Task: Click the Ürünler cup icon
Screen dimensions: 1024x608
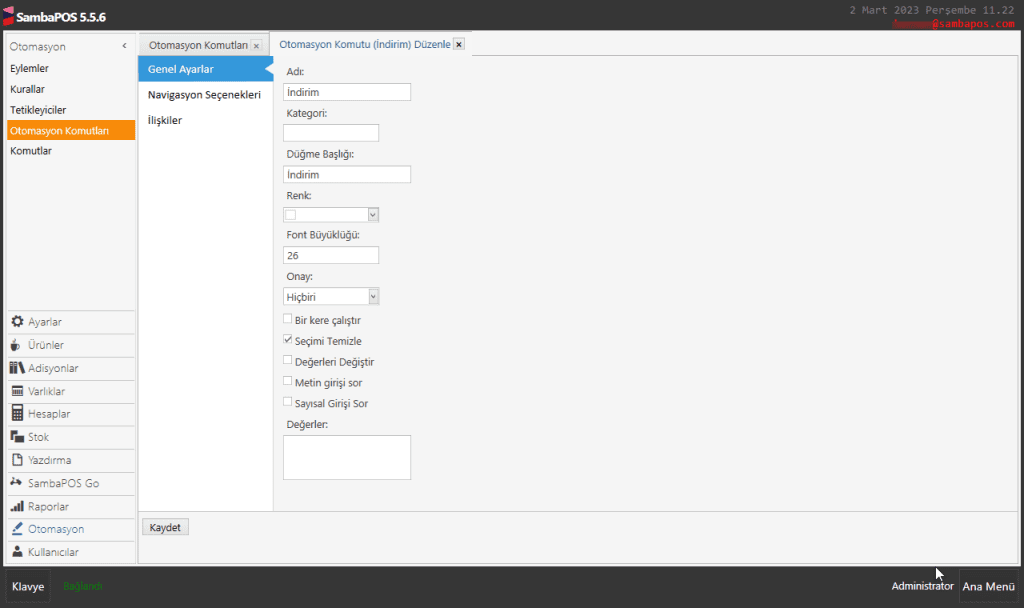Action: tap(17, 345)
